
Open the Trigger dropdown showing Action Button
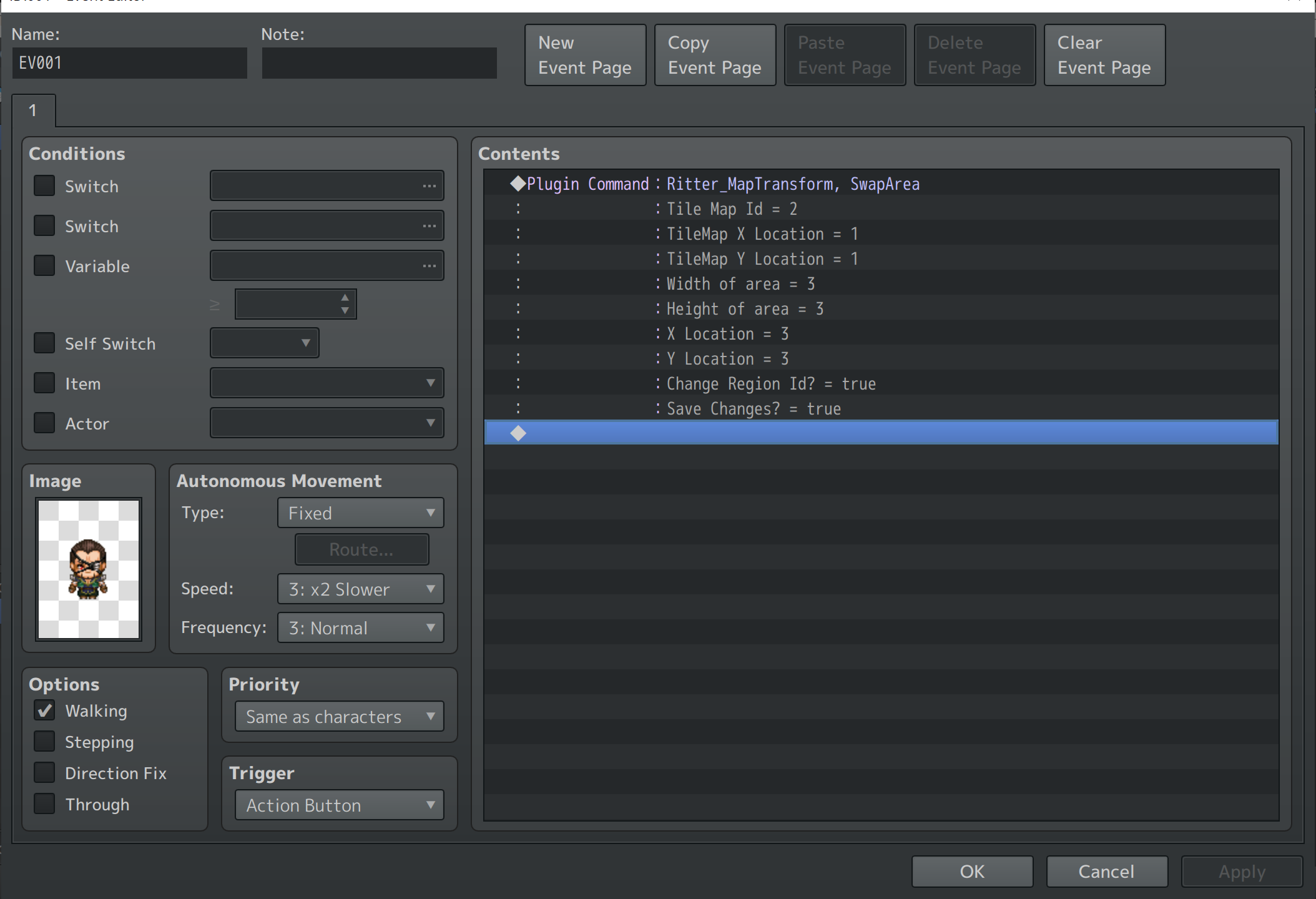coord(340,805)
